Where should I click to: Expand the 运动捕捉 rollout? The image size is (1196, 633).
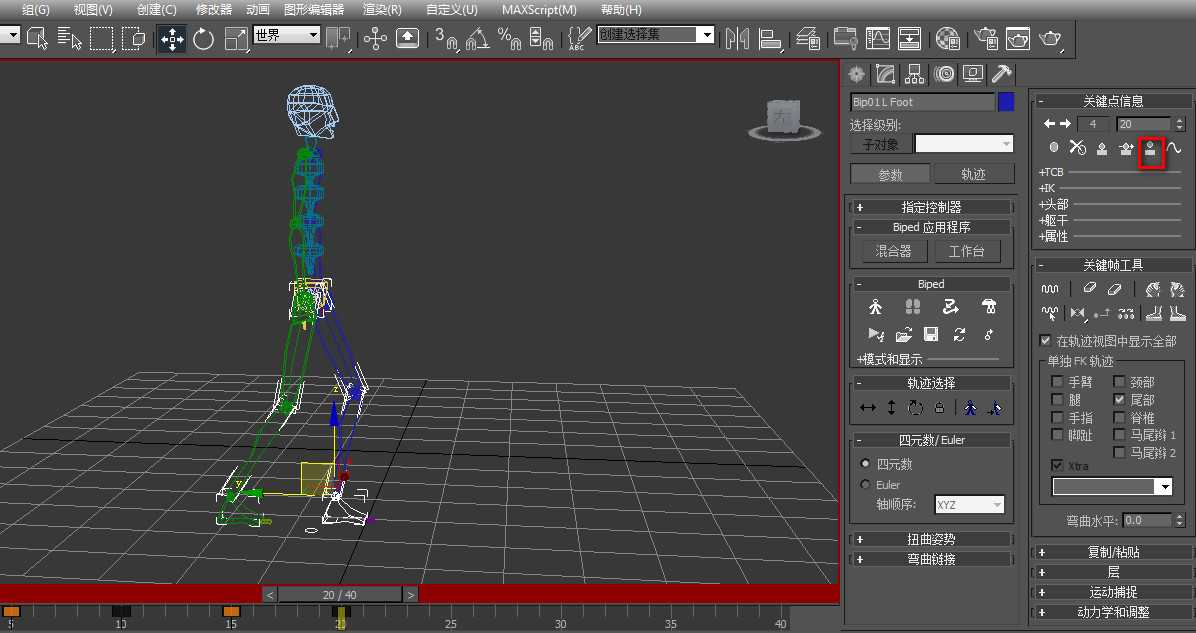pos(1113,592)
